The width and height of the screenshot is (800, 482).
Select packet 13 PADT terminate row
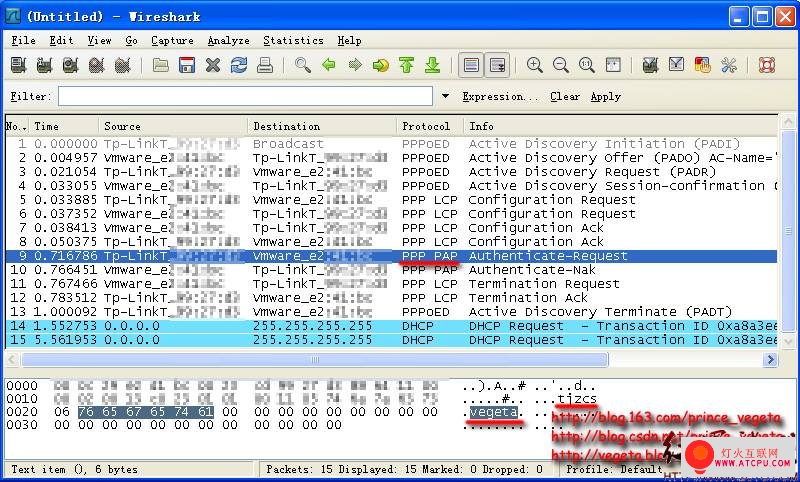[x=391, y=312]
